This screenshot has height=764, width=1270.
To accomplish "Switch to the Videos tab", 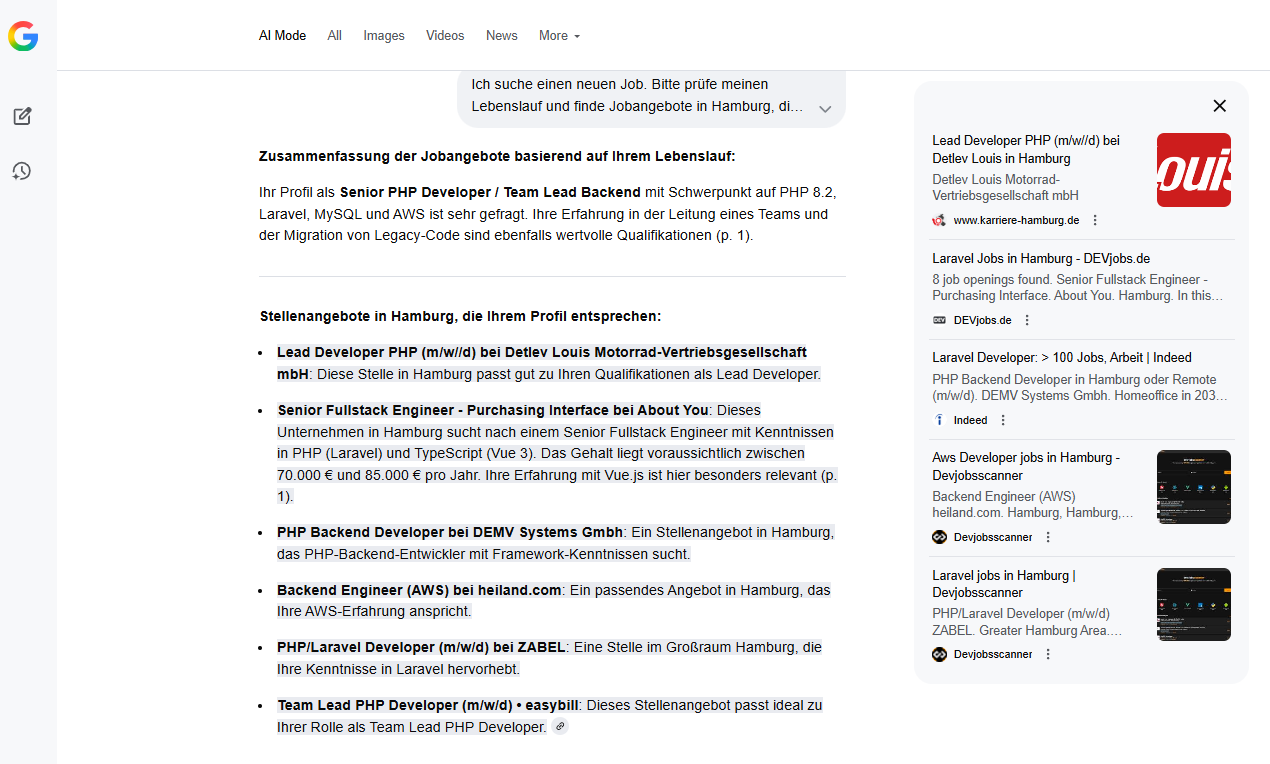I will 445,36.
